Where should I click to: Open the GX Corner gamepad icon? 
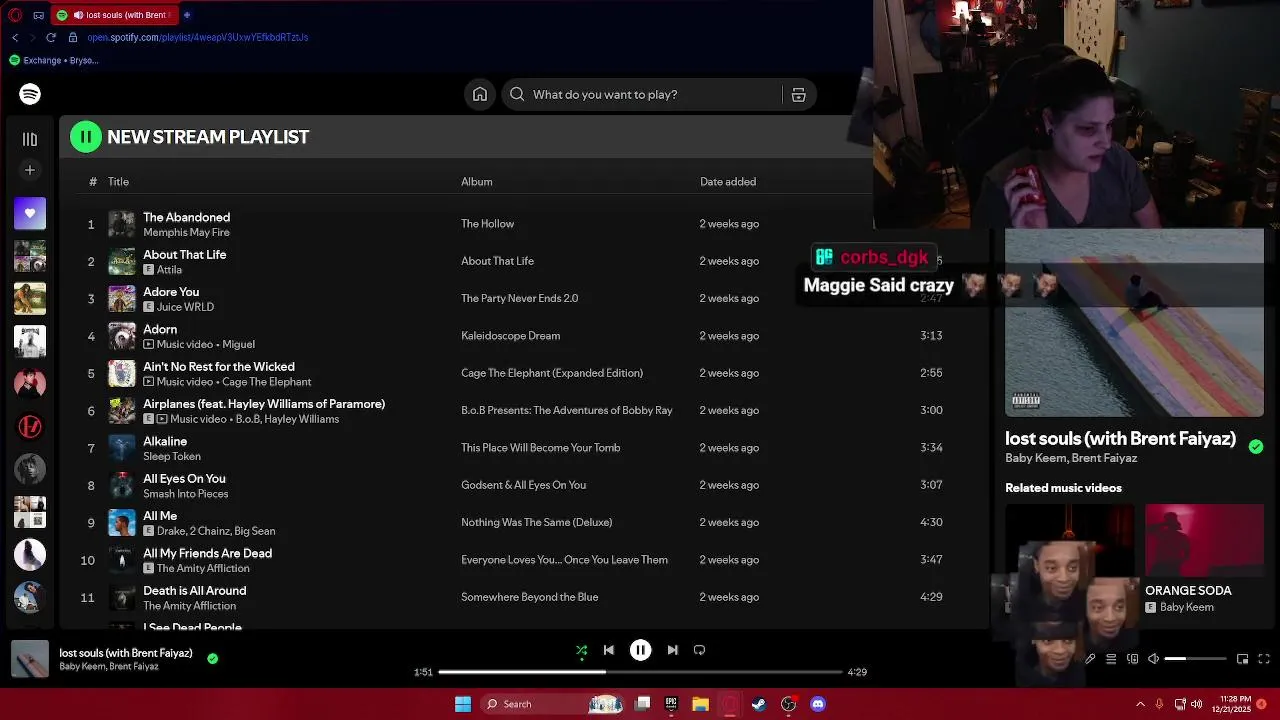[x=38, y=15]
